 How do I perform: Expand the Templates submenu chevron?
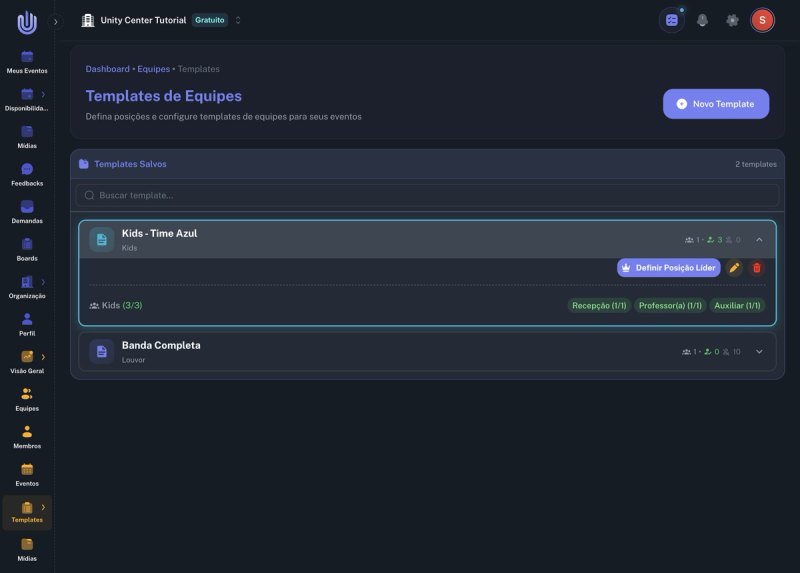[43, 507]
